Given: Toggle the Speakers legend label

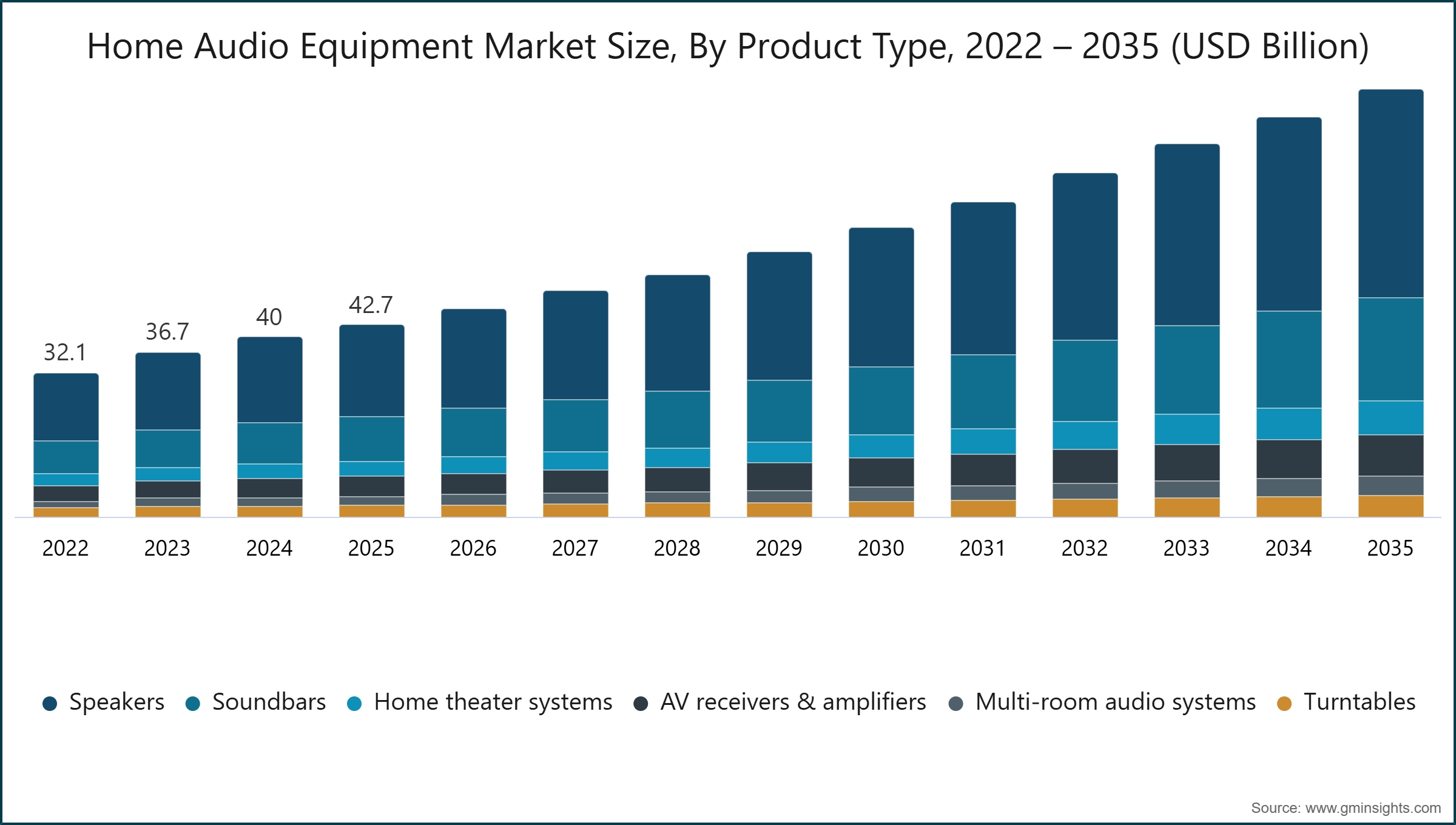Looking at the screenshot, I should tap(116, 702).
